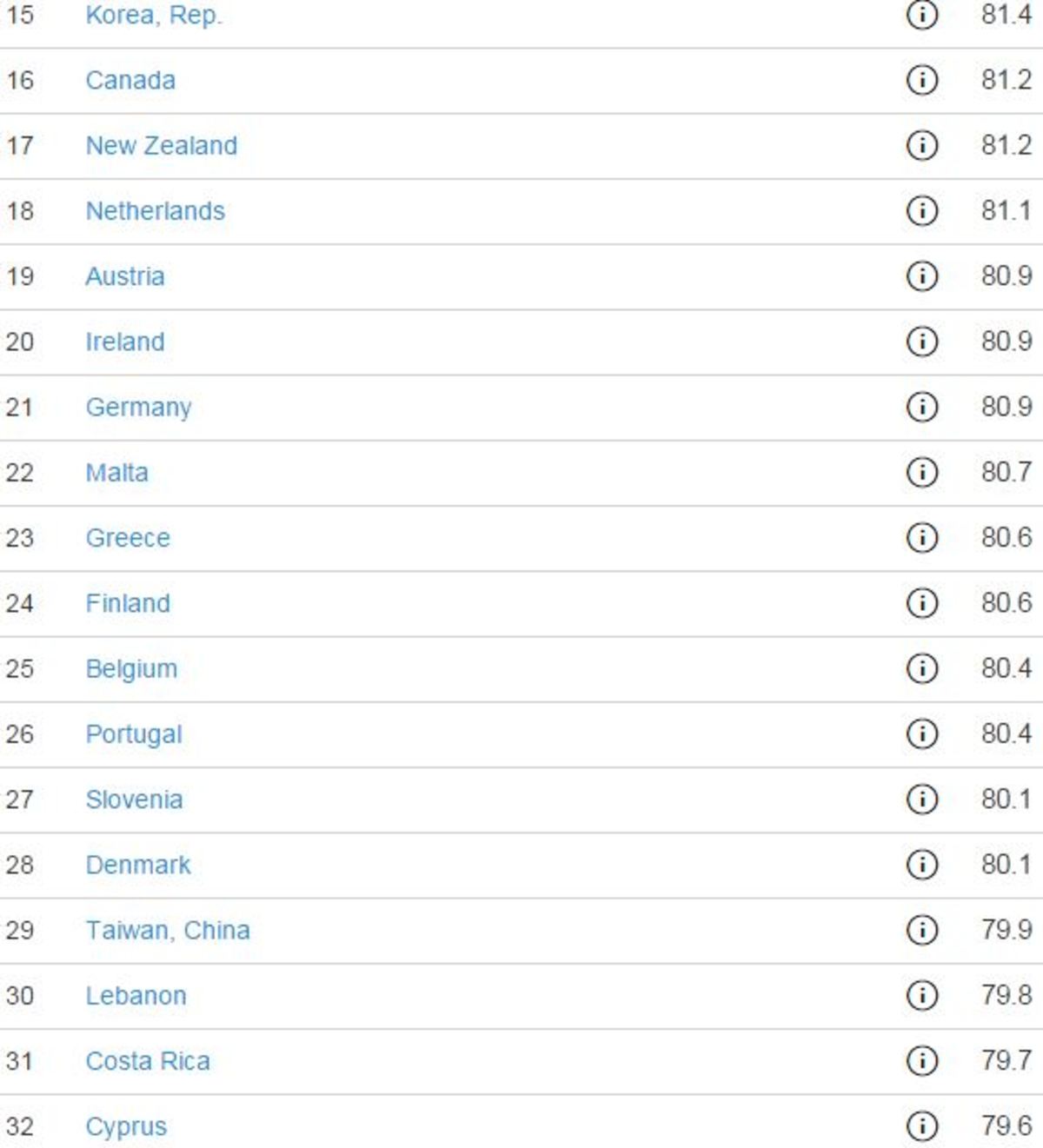Open the Ireland row info icon
The image size is (1043, 1148).
922,342
